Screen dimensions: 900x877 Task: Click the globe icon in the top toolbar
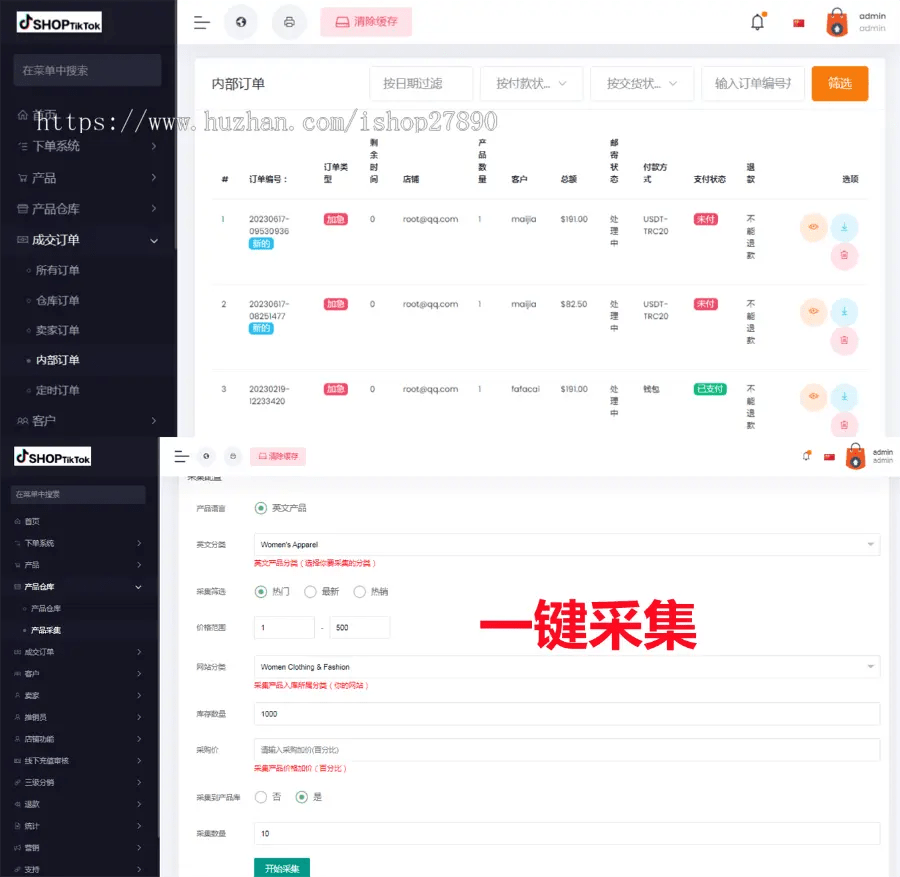click(x=241, y=22)
